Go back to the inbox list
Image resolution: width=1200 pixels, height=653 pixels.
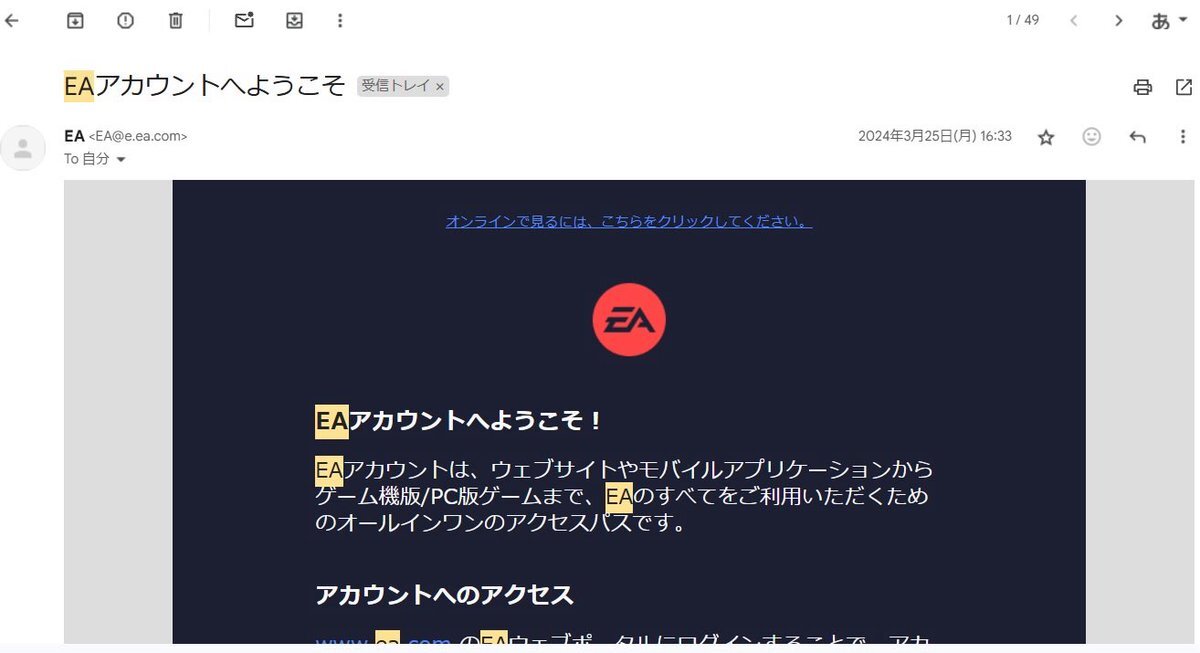(x=12, y=20)
